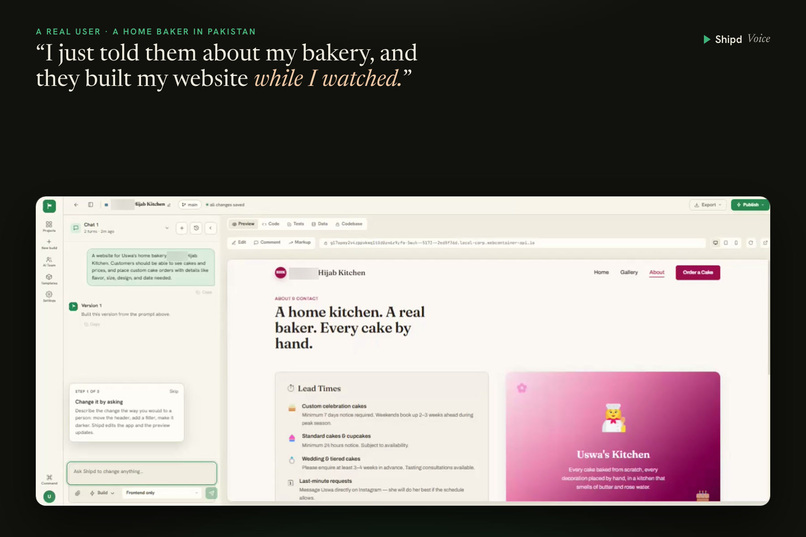
Task: Switch preview to mobile view icon
Action: 736,243
